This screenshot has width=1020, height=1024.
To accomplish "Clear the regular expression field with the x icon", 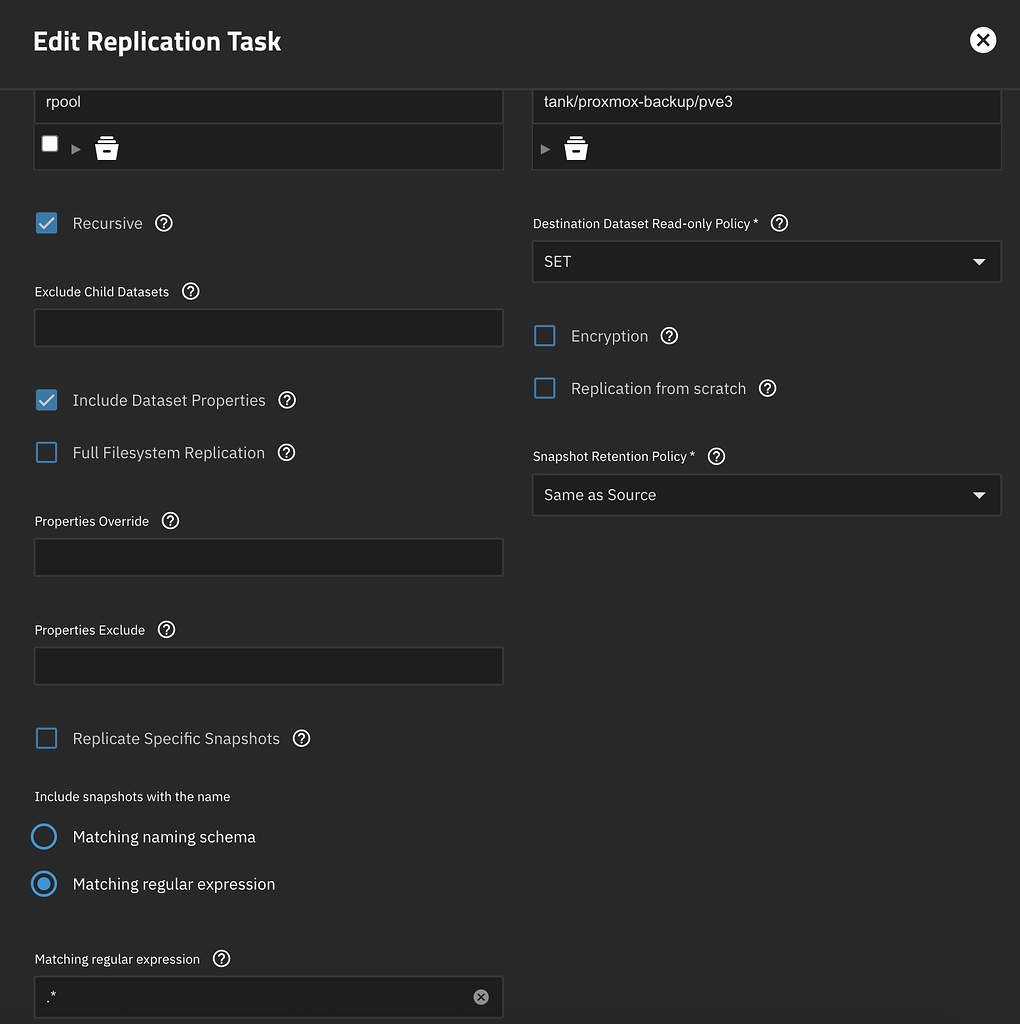I will (481, 996).
